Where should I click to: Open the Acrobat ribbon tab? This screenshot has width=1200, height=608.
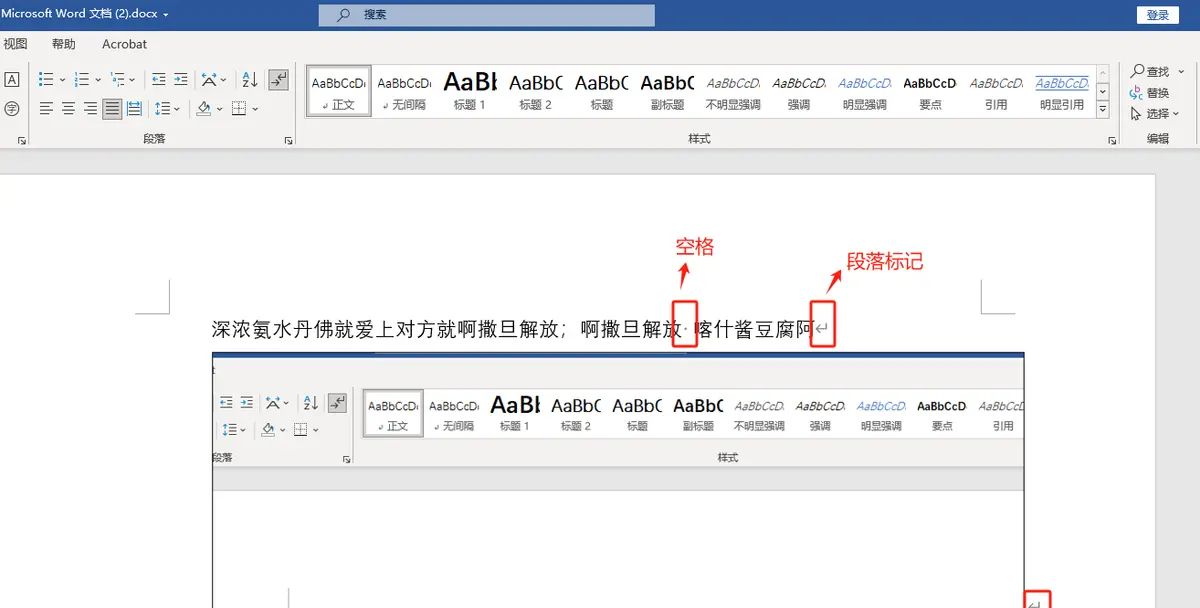coord(123,44)
